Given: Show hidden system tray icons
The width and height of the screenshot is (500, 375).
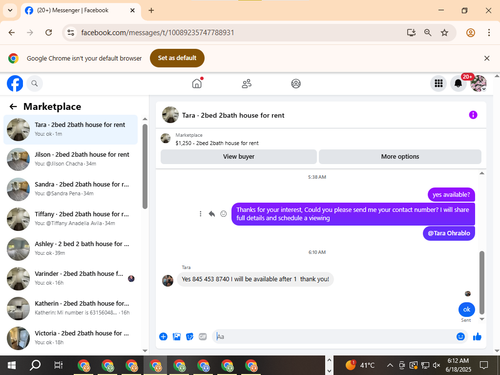Looking at the screenshot, I should pyautogui.click(x=390, y=366).
